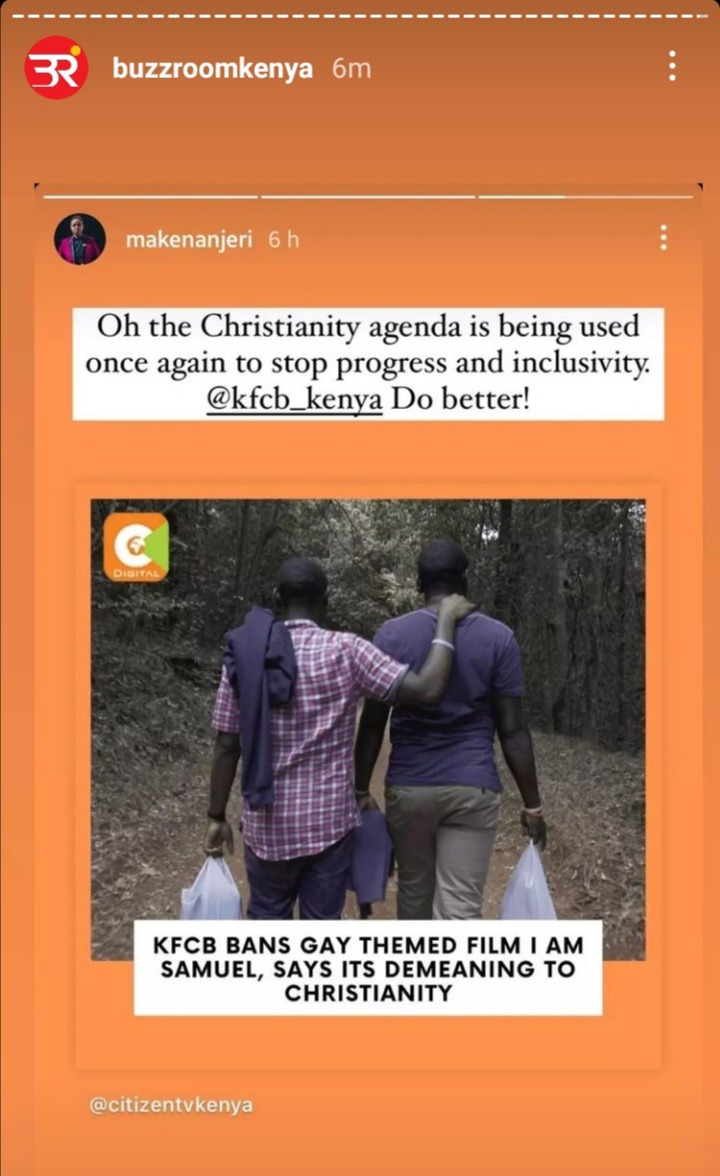Tap the dashed top story progress bar
The width and height of the screenshot is (720, 1176).
point(360,16)
